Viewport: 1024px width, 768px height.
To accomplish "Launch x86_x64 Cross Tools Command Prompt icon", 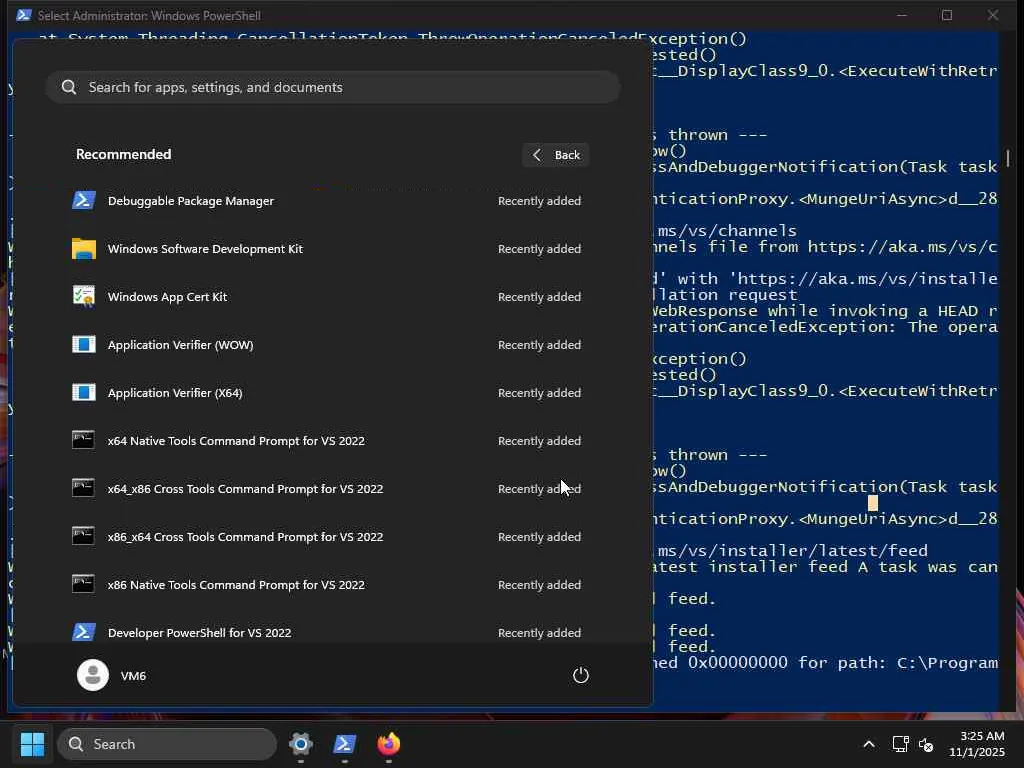I will coord(84,536).
